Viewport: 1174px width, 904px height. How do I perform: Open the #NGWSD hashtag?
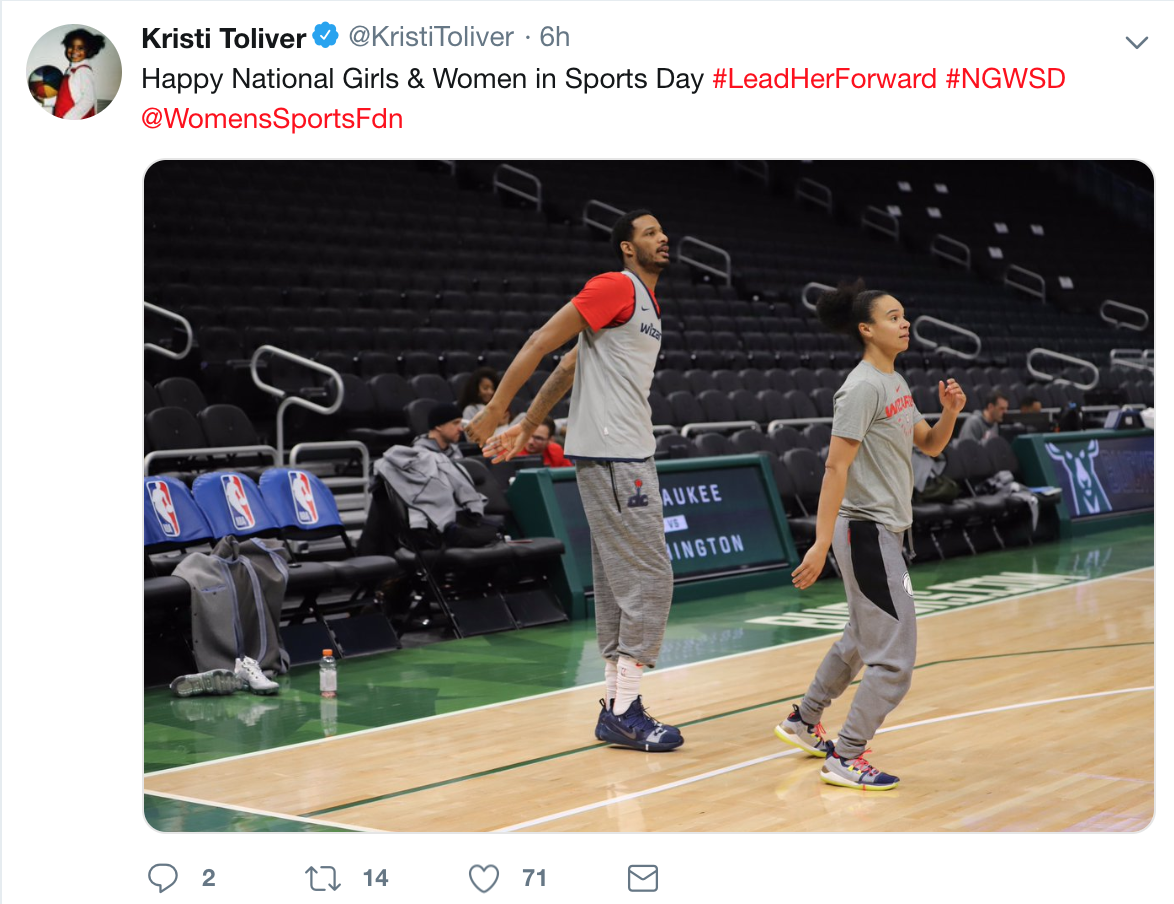point(1006,79)
